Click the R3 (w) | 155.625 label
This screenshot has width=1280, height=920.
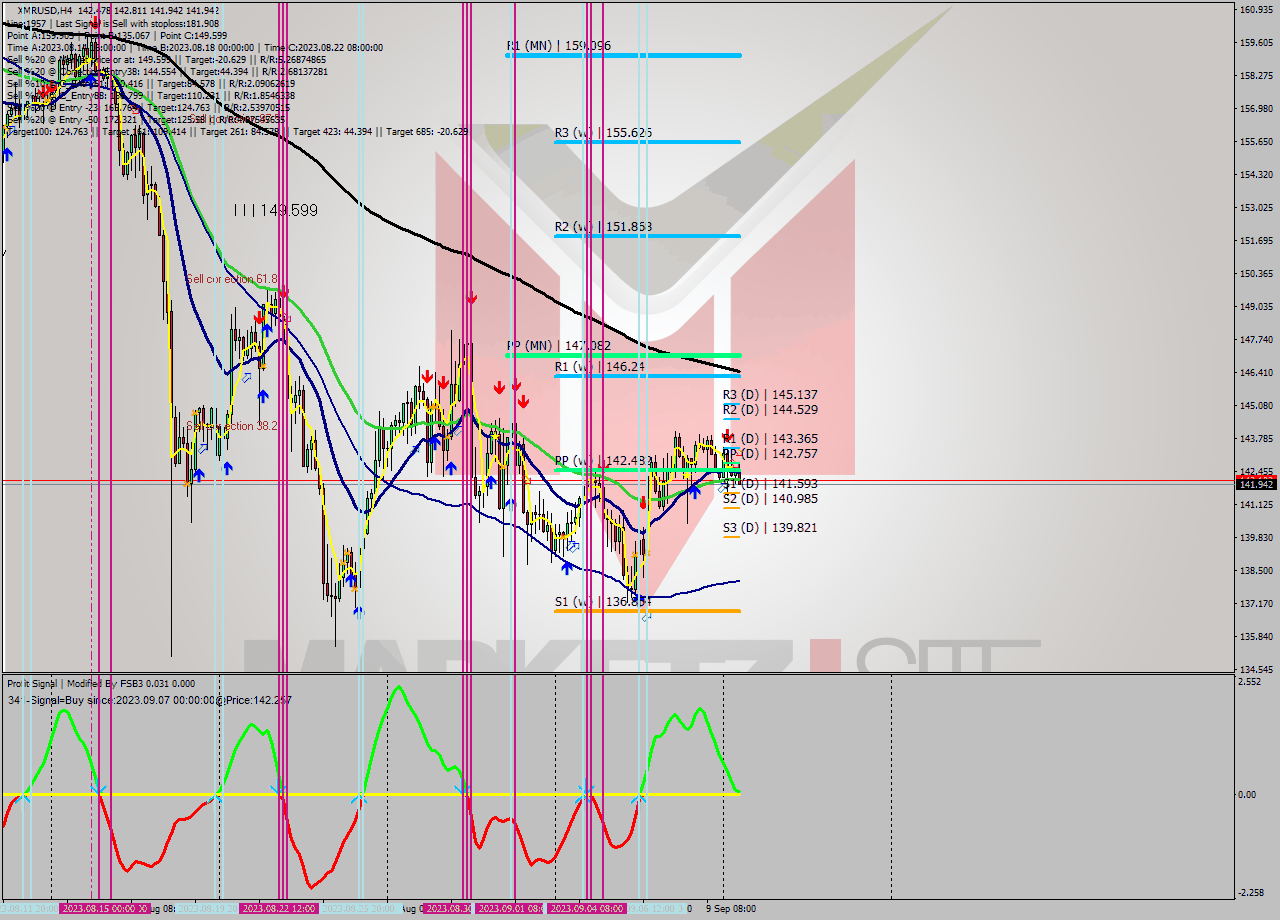point(603,132)
